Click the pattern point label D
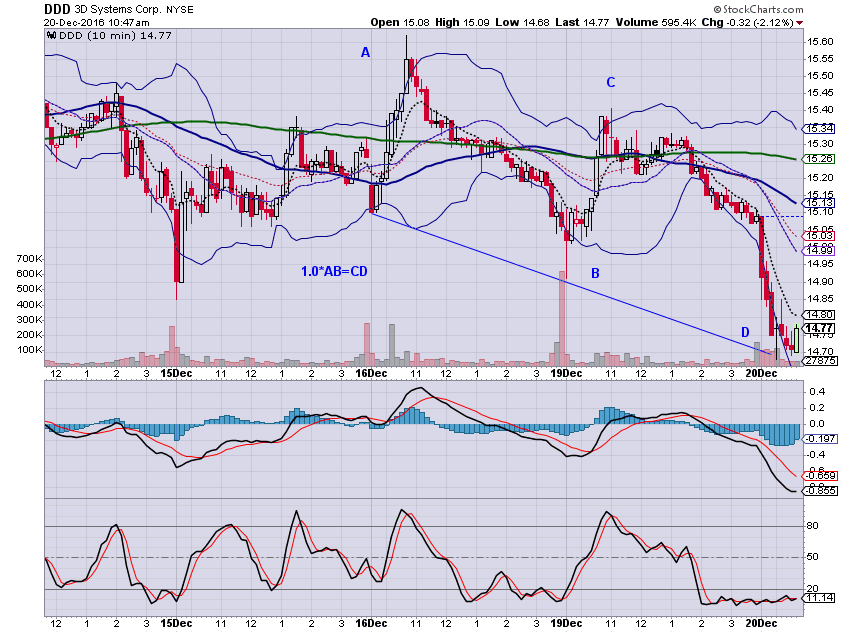 point(745,332)
